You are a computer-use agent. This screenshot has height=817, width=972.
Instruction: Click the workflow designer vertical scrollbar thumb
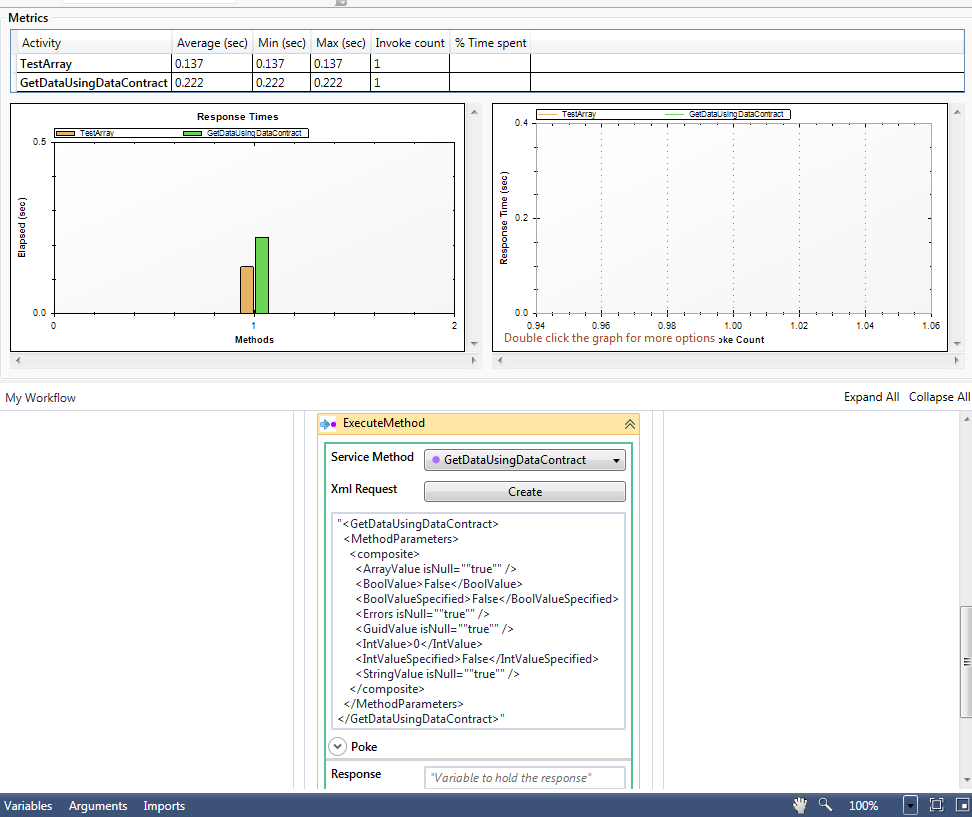pos(966,661)
